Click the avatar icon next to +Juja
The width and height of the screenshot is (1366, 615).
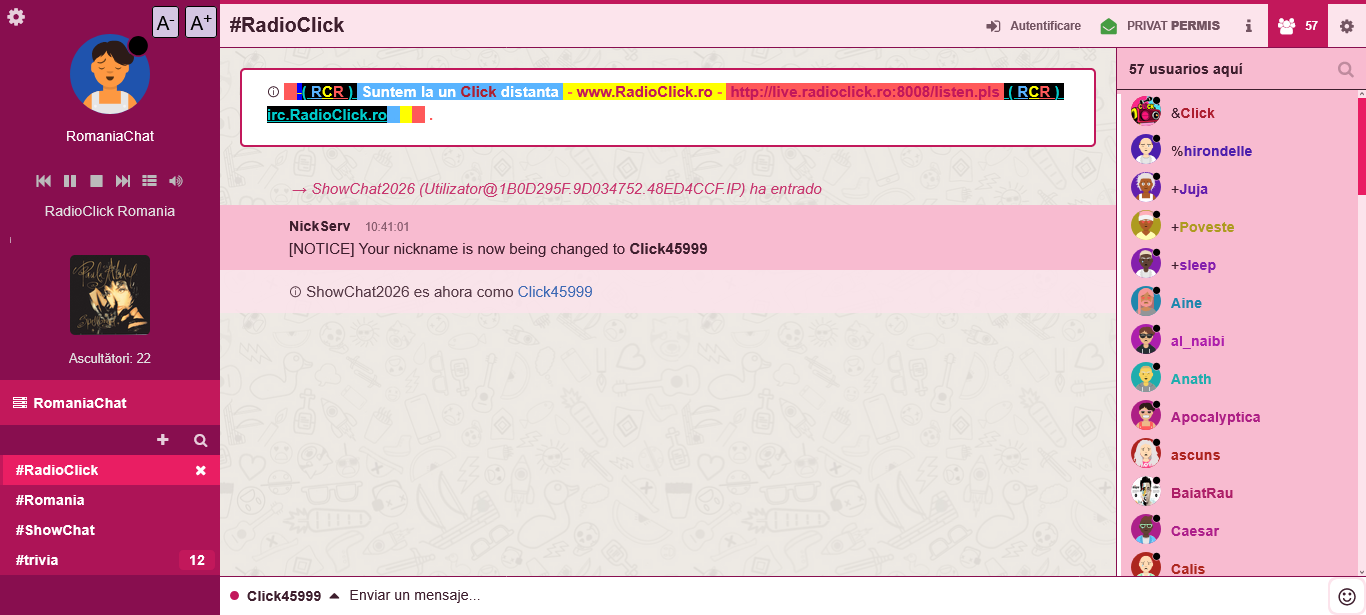pos(1145,187)
